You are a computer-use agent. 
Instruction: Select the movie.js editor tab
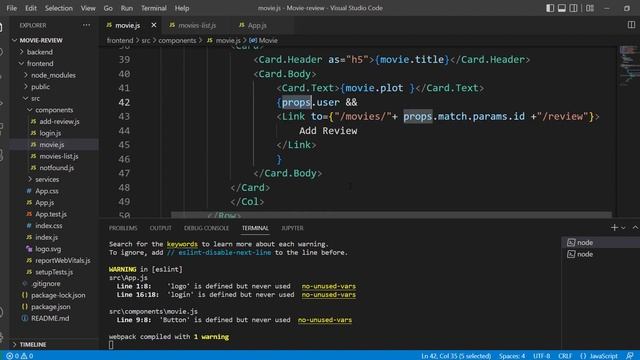pos(127,25)
